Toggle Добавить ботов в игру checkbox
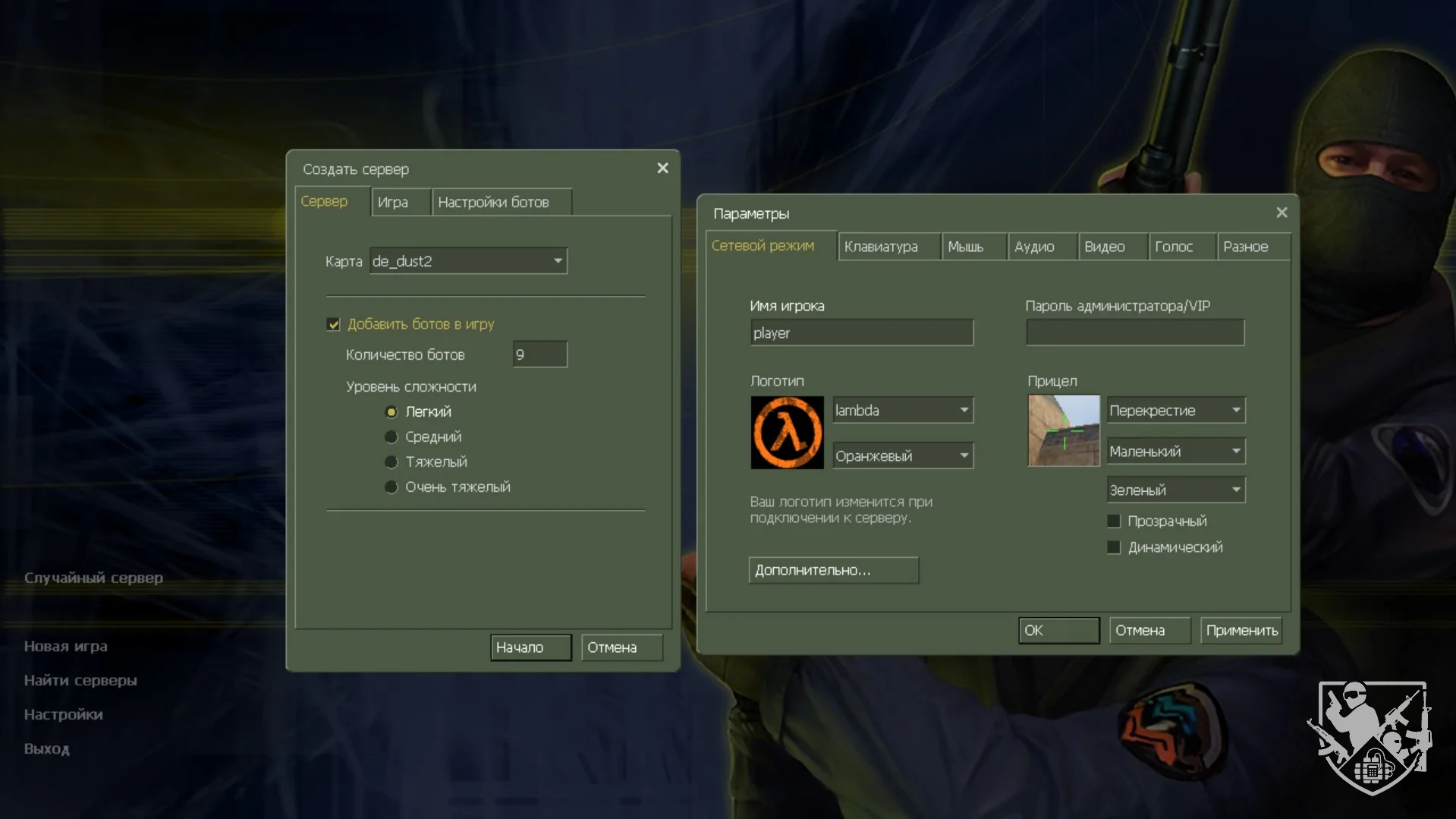Viewport: 1456px width, 819px height. 334,325
